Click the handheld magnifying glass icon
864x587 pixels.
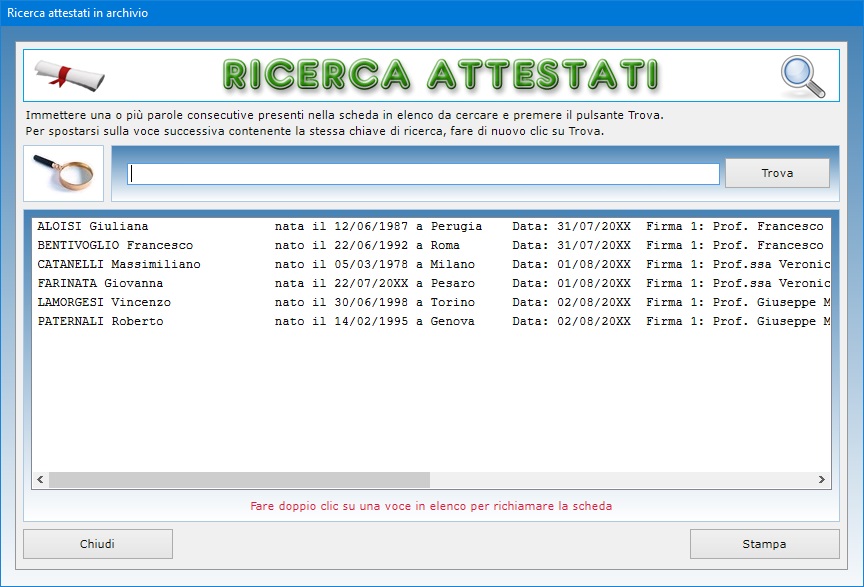click(x=63, y=173)
